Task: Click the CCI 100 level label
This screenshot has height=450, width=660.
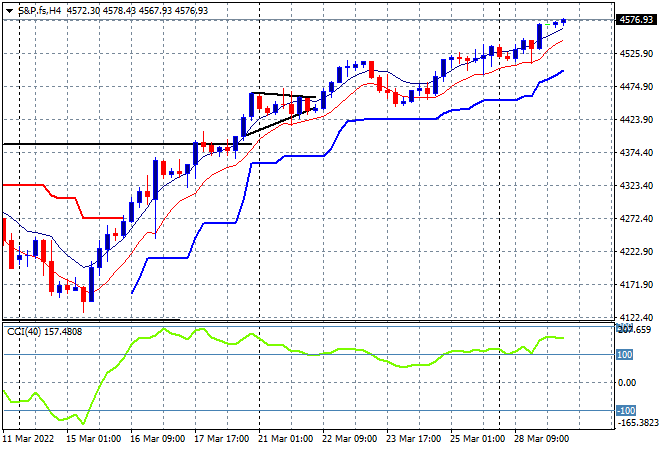Action: [x=624, y=354]
